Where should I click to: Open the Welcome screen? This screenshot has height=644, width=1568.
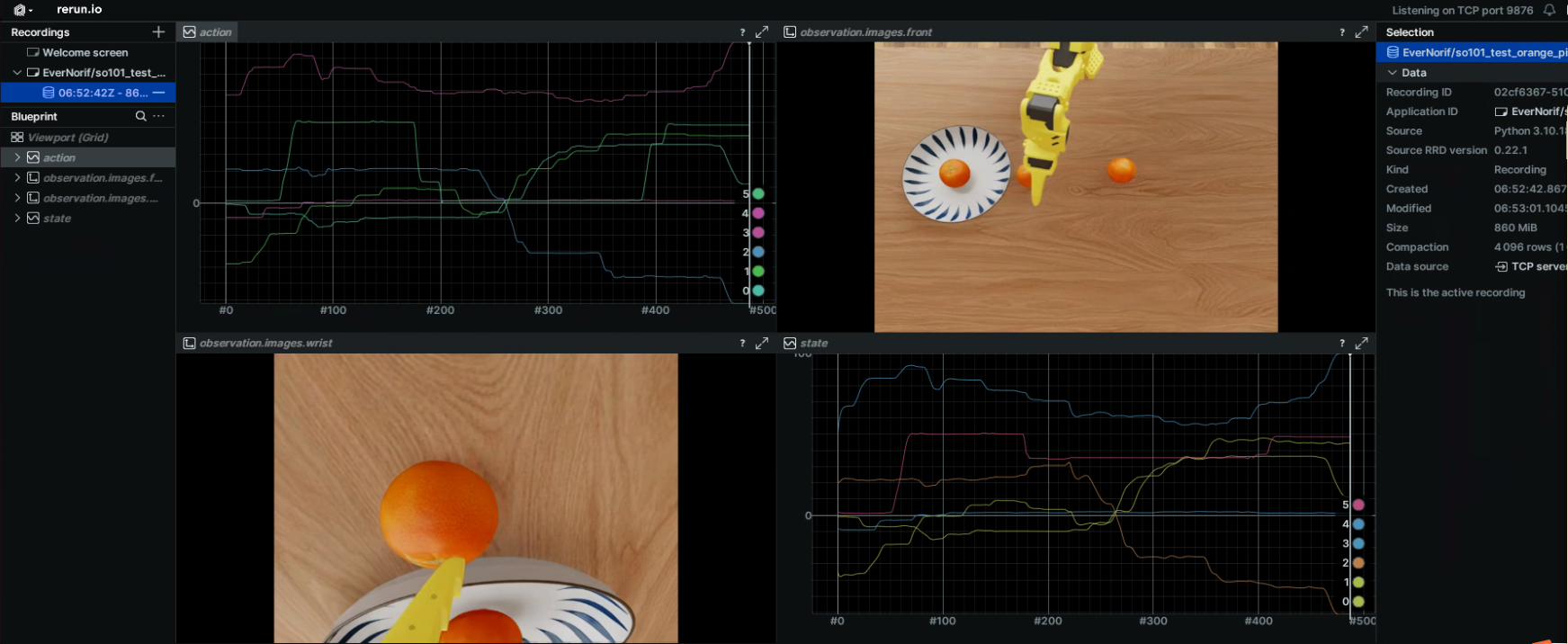point(85,52)
